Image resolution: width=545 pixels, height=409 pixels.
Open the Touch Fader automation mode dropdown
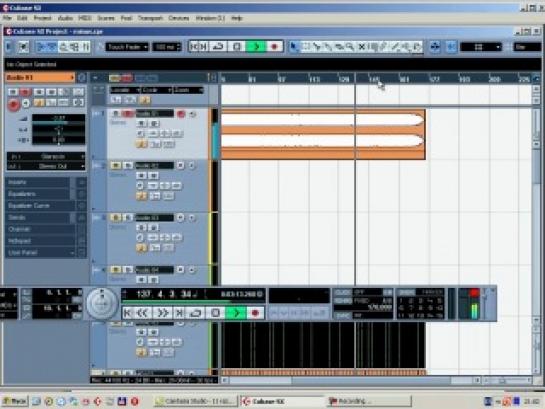[127, 47]
